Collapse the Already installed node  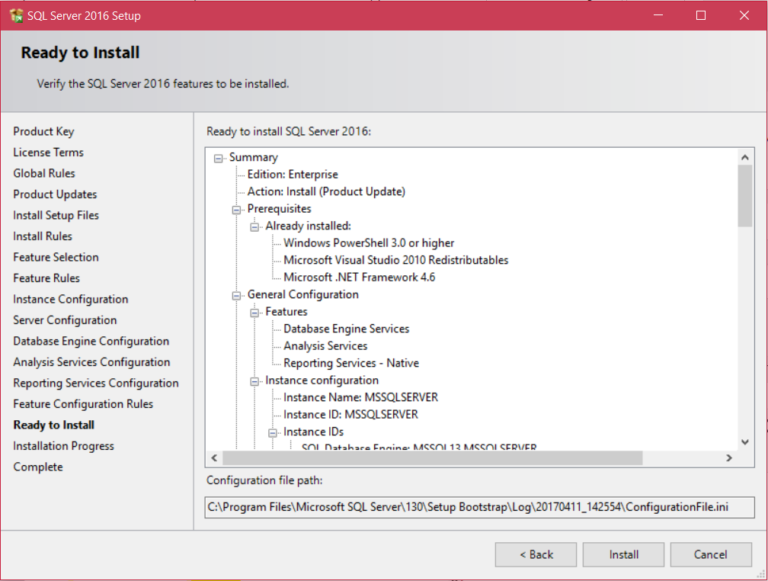(x=255, y=227)
